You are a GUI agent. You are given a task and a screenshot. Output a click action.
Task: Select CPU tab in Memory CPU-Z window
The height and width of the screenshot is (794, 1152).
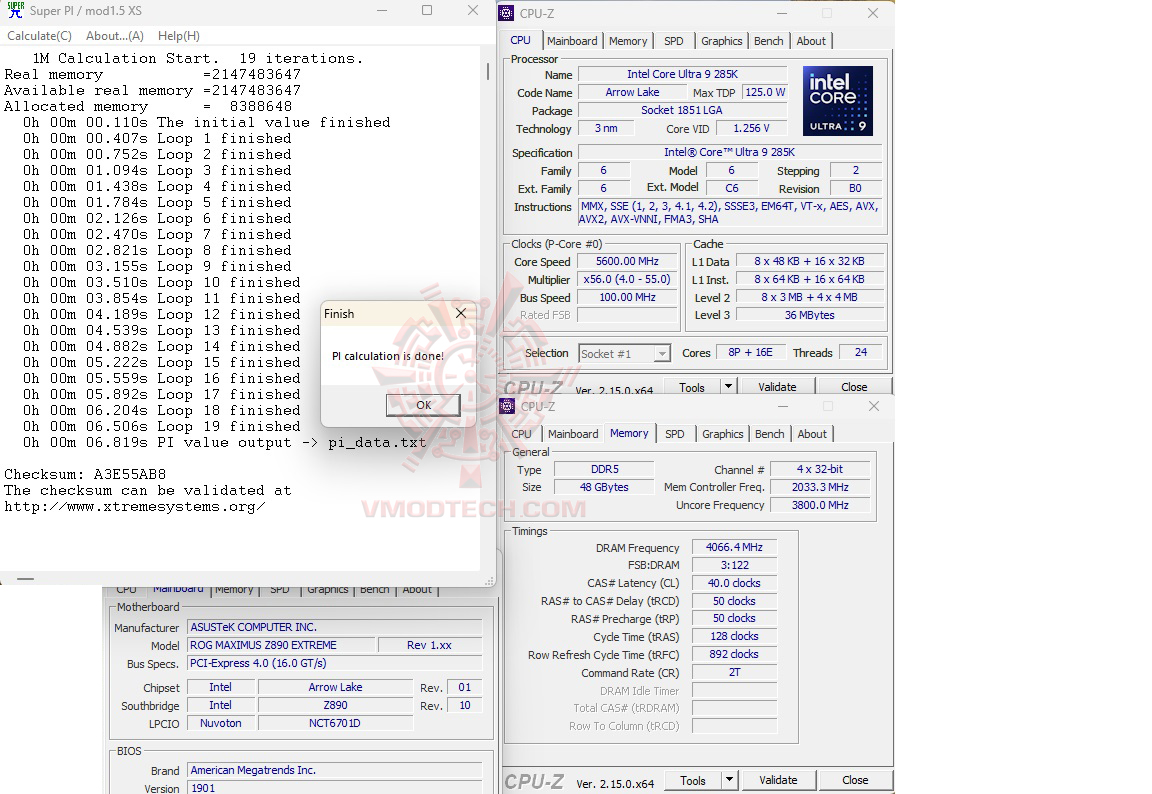521,434
